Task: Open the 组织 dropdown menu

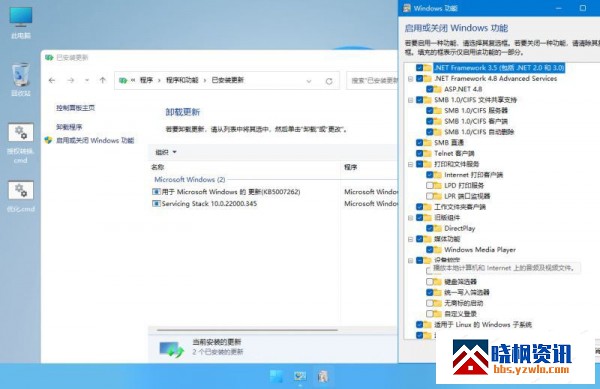Action: coord(166,152)
